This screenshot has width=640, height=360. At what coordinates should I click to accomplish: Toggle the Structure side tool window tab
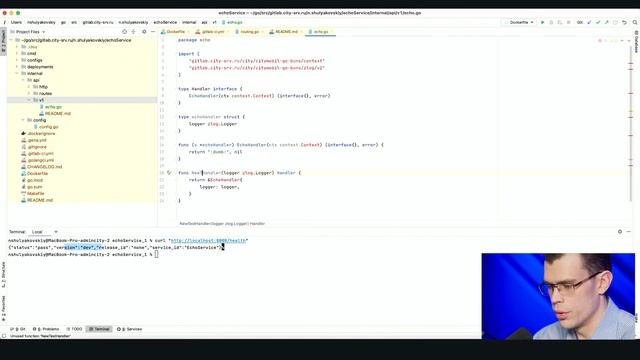[x=3, y=274]
